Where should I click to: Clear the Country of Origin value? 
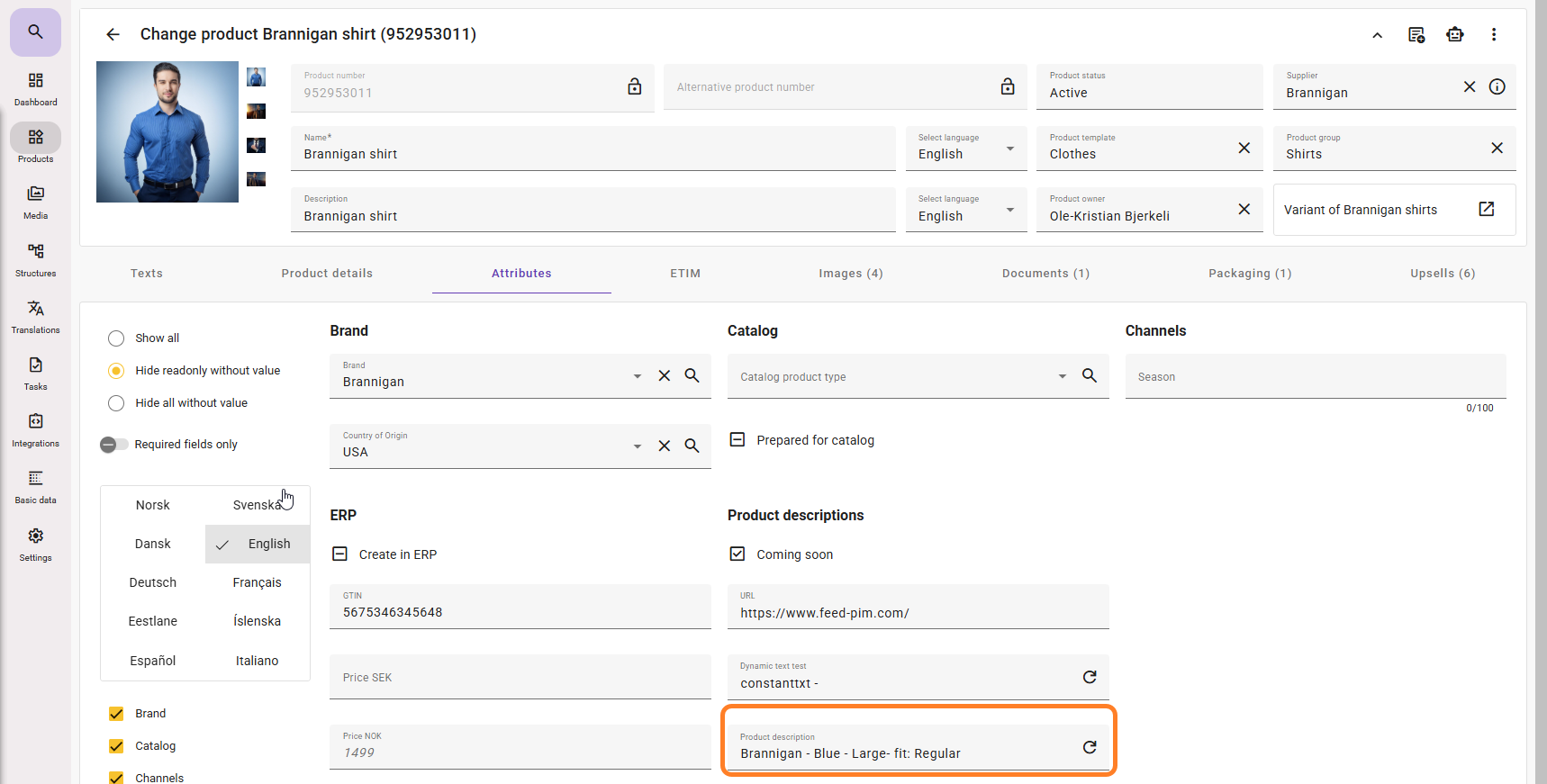tap(664, 446)
